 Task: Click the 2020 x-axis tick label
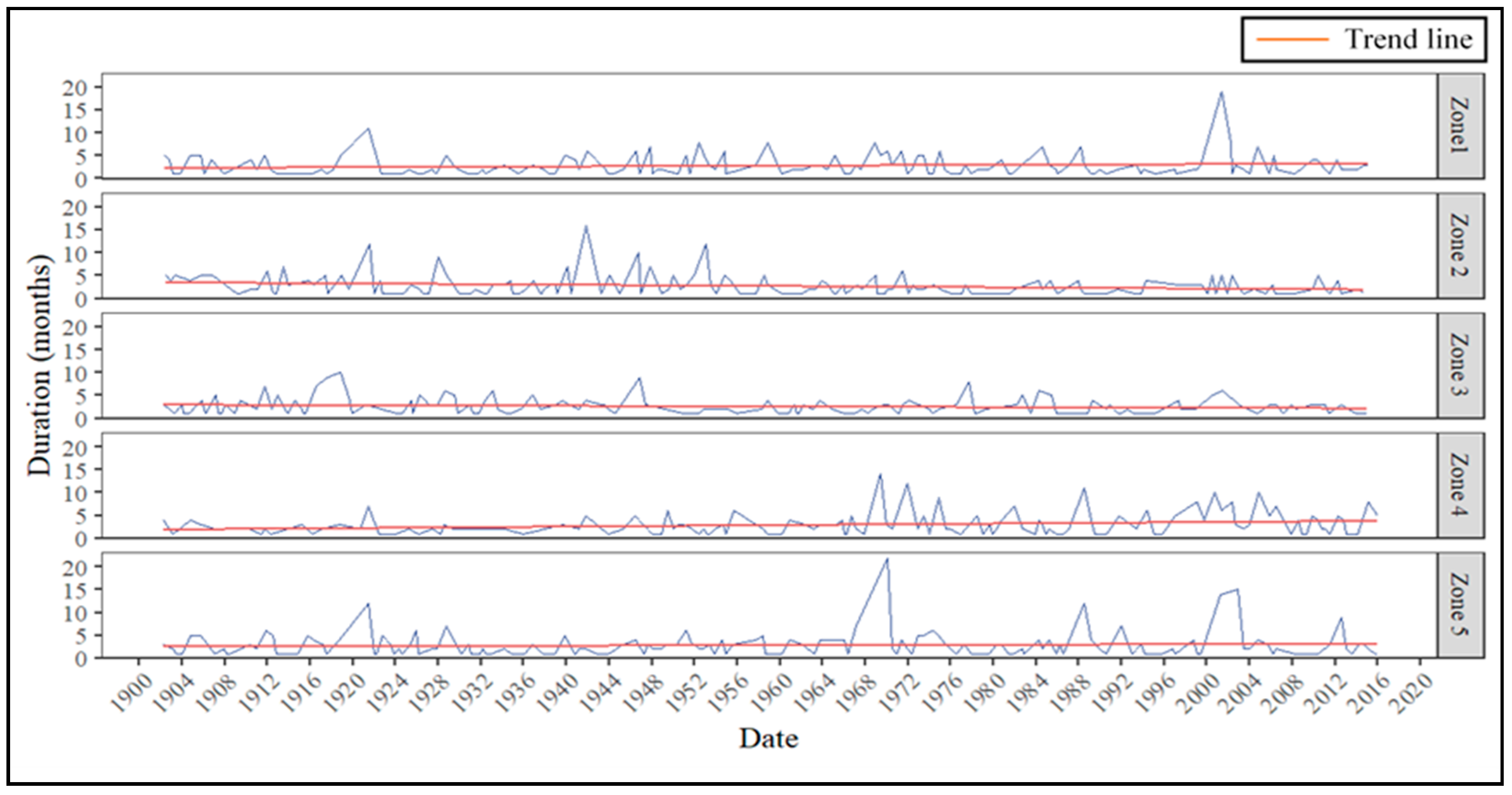click(x=1410, y=694)
